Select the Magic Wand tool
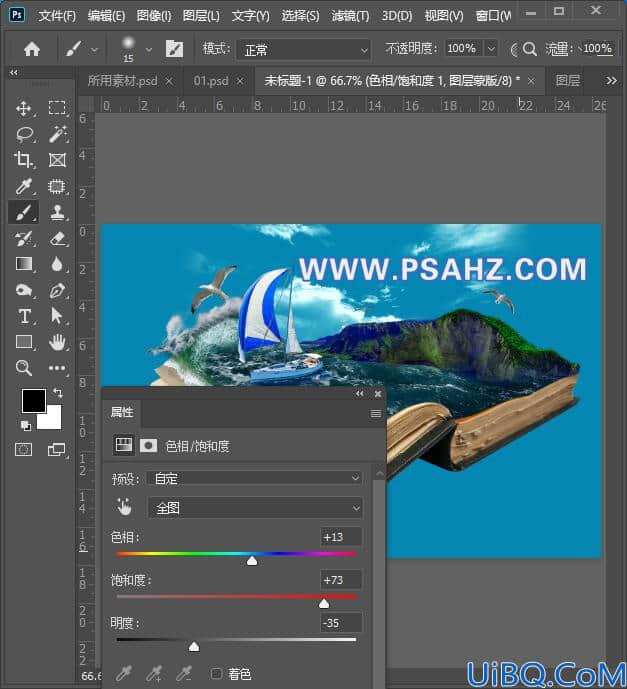This screenshot has width=627, height=689. 58,134
